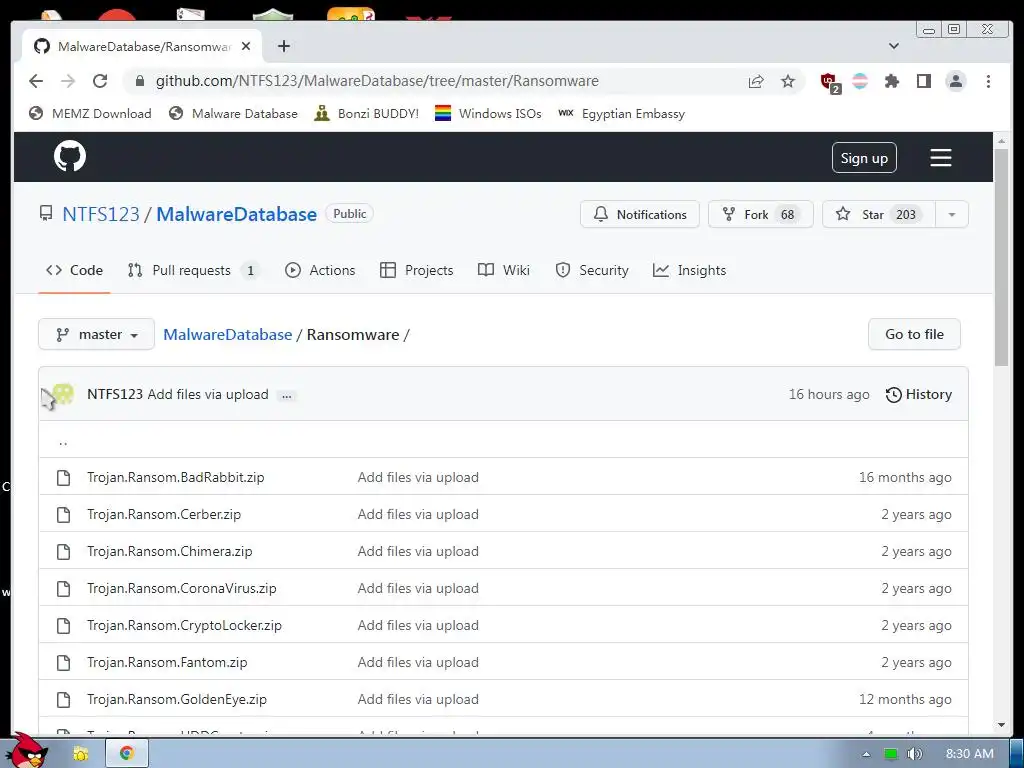
Task: Open the folder icon in the taskbar
Action: point(81,754)
